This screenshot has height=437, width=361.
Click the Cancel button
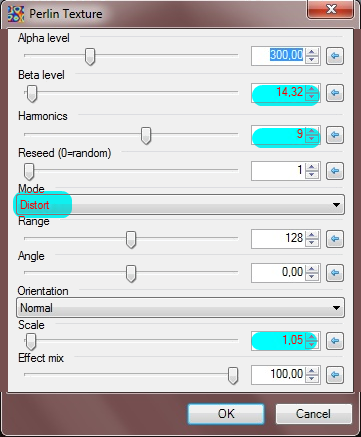tap(314, 414)
